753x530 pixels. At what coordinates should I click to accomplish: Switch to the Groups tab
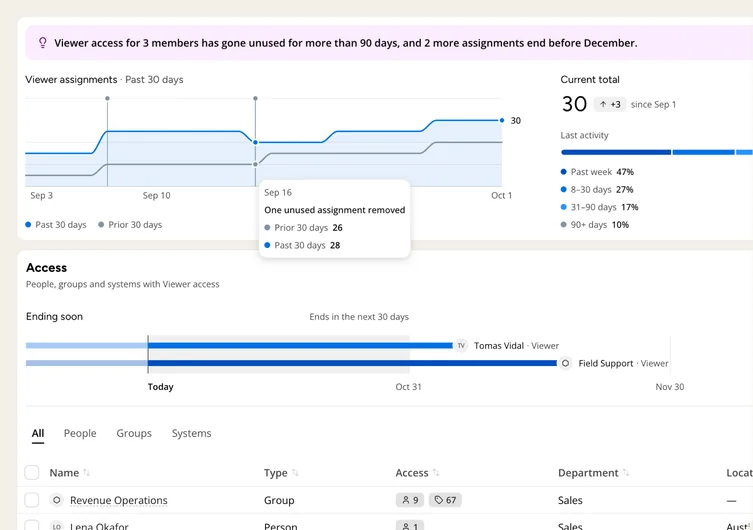pyautogui.click(x=134, y=433)
